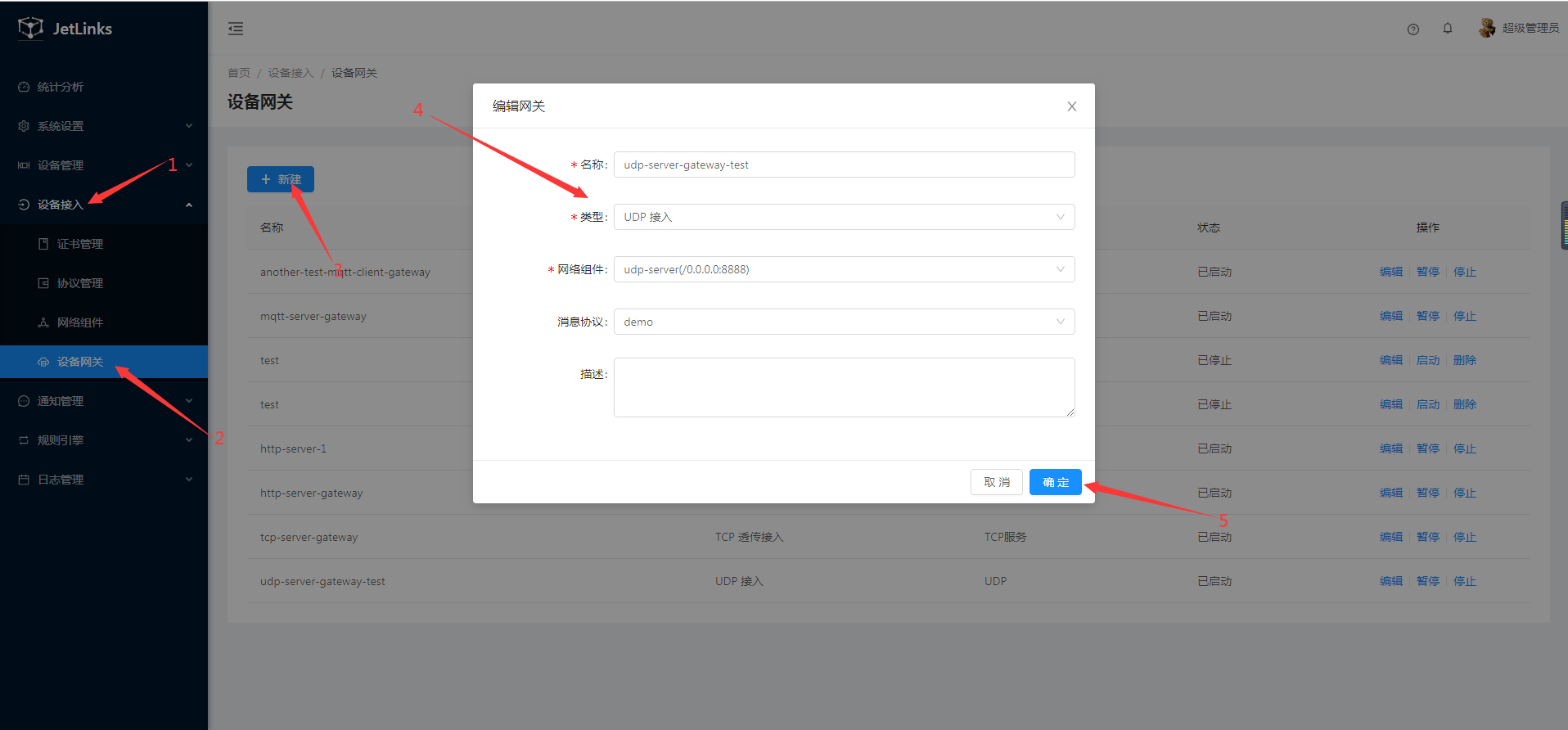Viewport: 1568px width, 730px height.
Task: Click 编辑 for another-test-mqtt-client-gateway row
Action: pyautogui.click(x=1391, y=272)
